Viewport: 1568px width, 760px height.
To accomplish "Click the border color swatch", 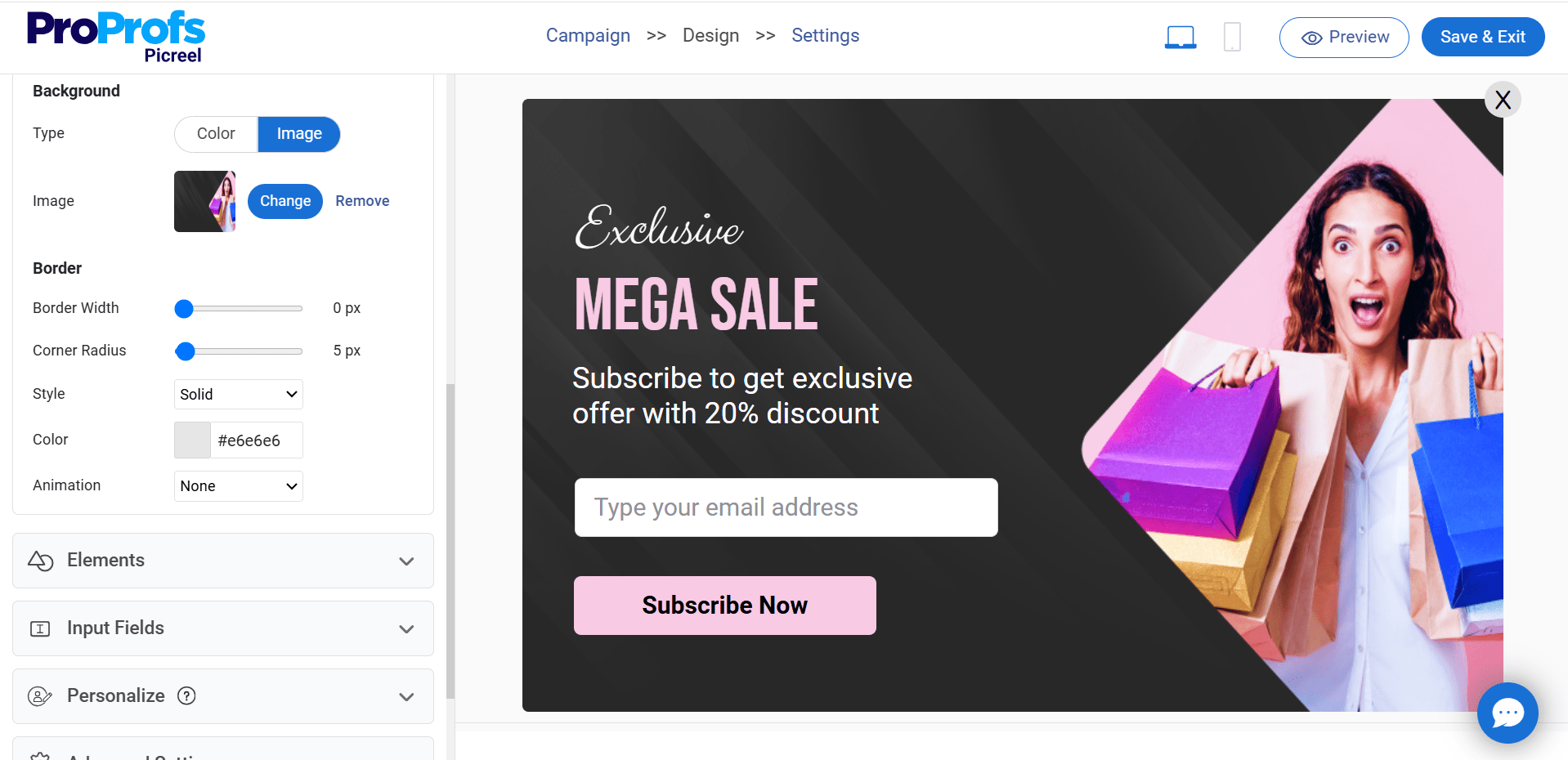I will 192,440.
